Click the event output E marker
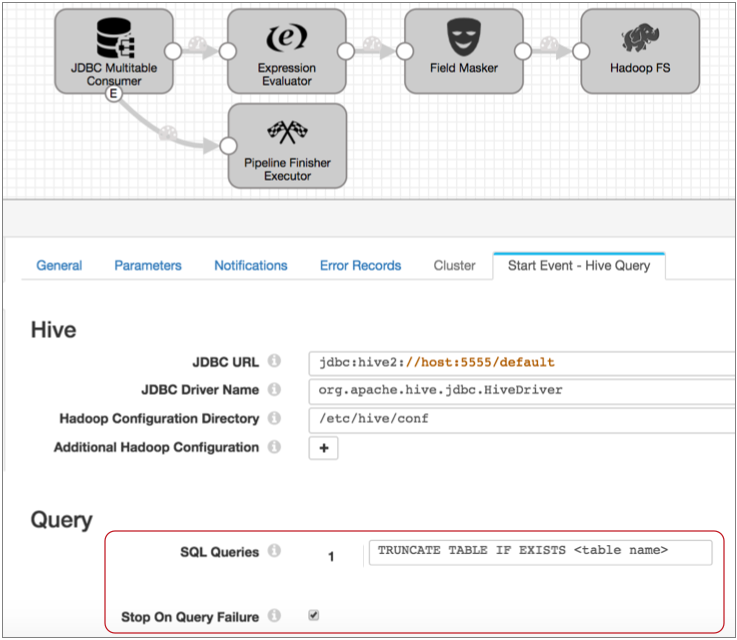This screenshot has width=737, height=640. point(114,93)
